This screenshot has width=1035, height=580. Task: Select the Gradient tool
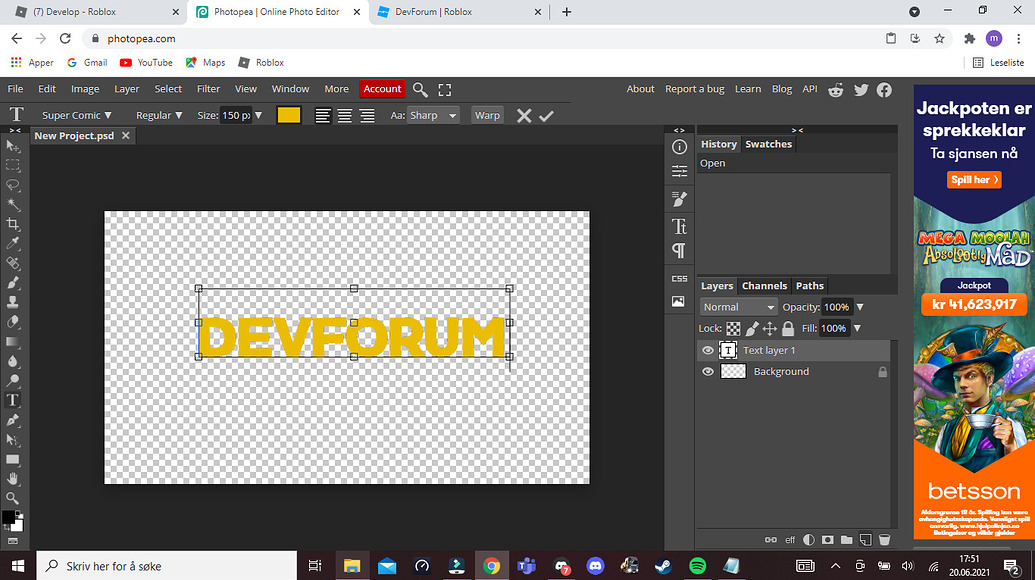(13, 342)
